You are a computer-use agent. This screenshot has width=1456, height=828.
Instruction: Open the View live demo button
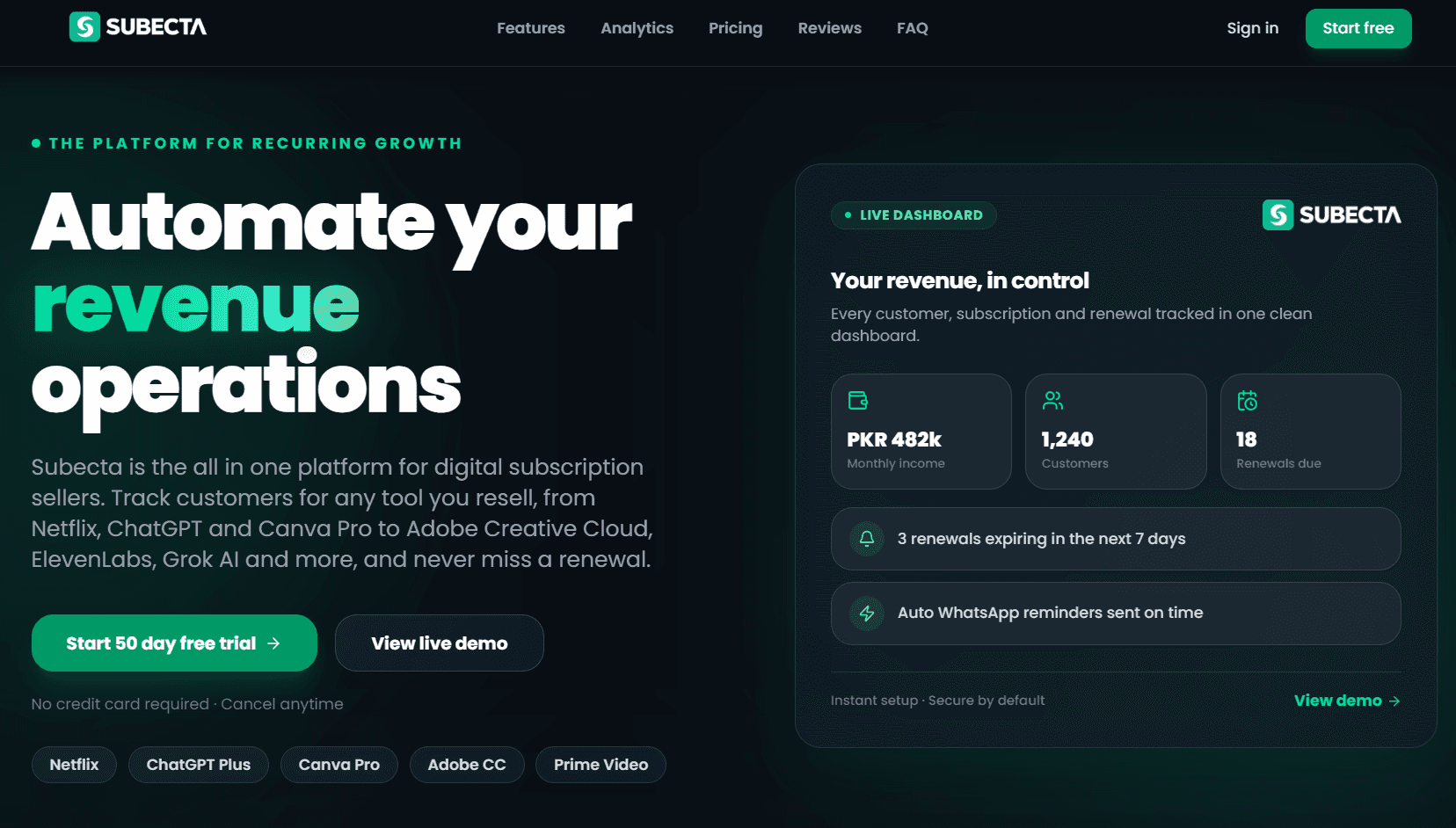coord(440,643)
